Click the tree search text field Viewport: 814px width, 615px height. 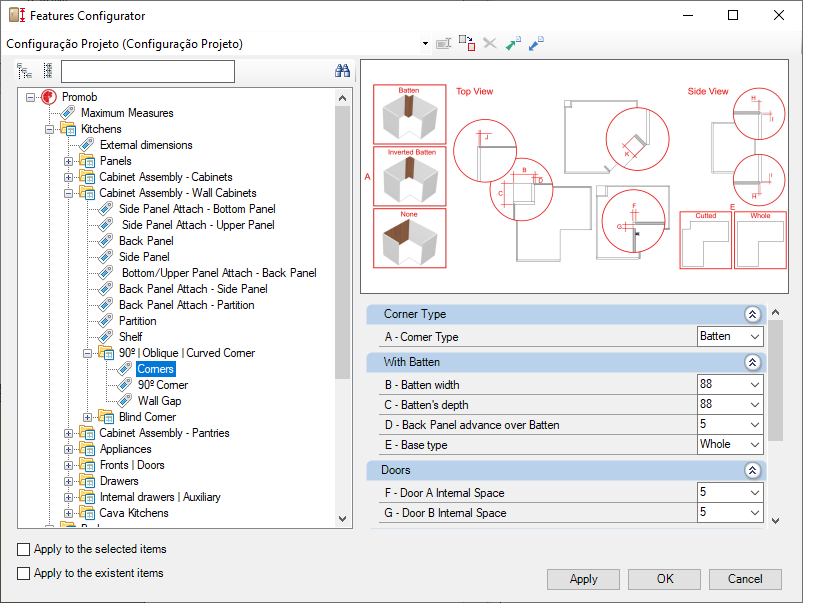(148, 71)
